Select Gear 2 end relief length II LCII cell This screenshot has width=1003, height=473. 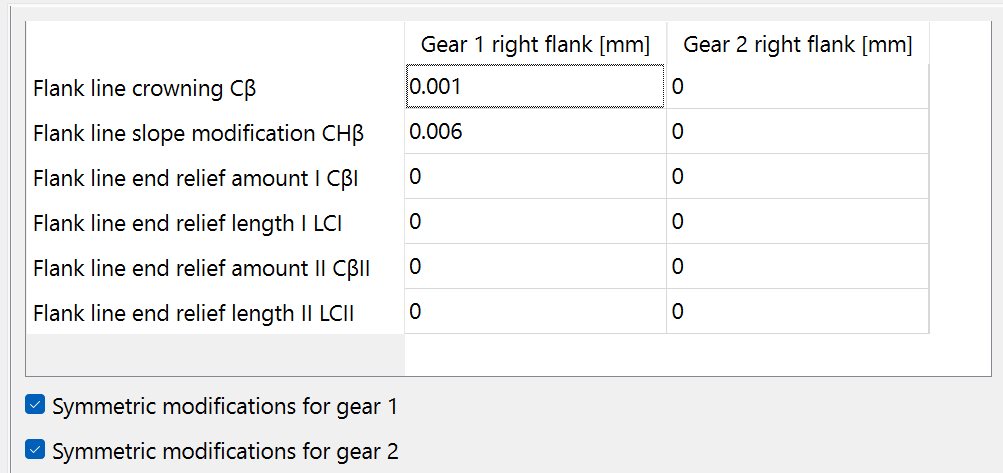click(x=797, y=312)
